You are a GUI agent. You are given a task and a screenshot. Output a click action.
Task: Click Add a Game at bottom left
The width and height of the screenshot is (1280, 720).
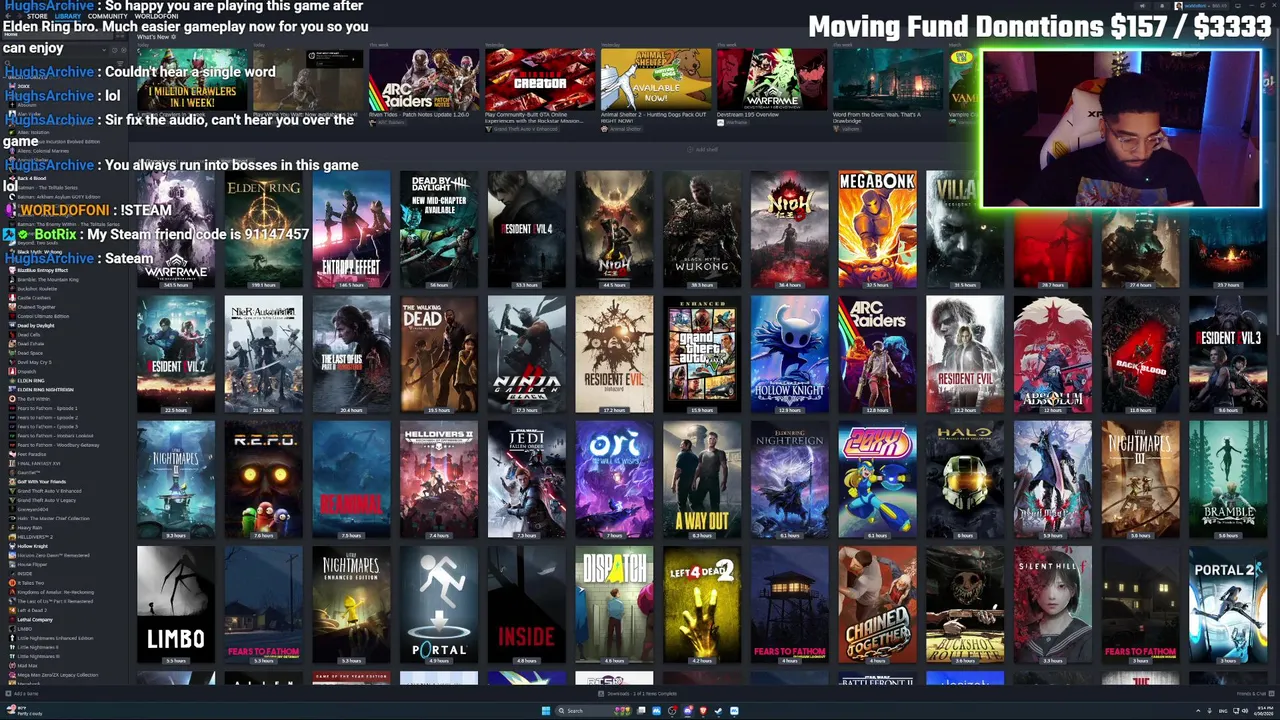[x=21, y=693]
